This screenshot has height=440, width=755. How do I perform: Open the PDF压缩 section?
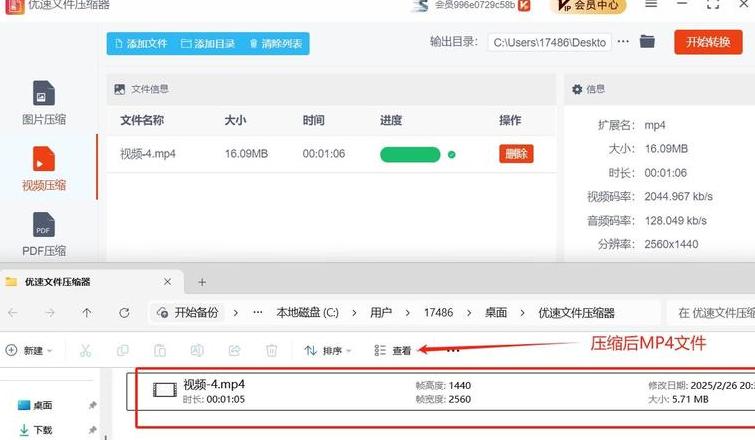[44, 234]
